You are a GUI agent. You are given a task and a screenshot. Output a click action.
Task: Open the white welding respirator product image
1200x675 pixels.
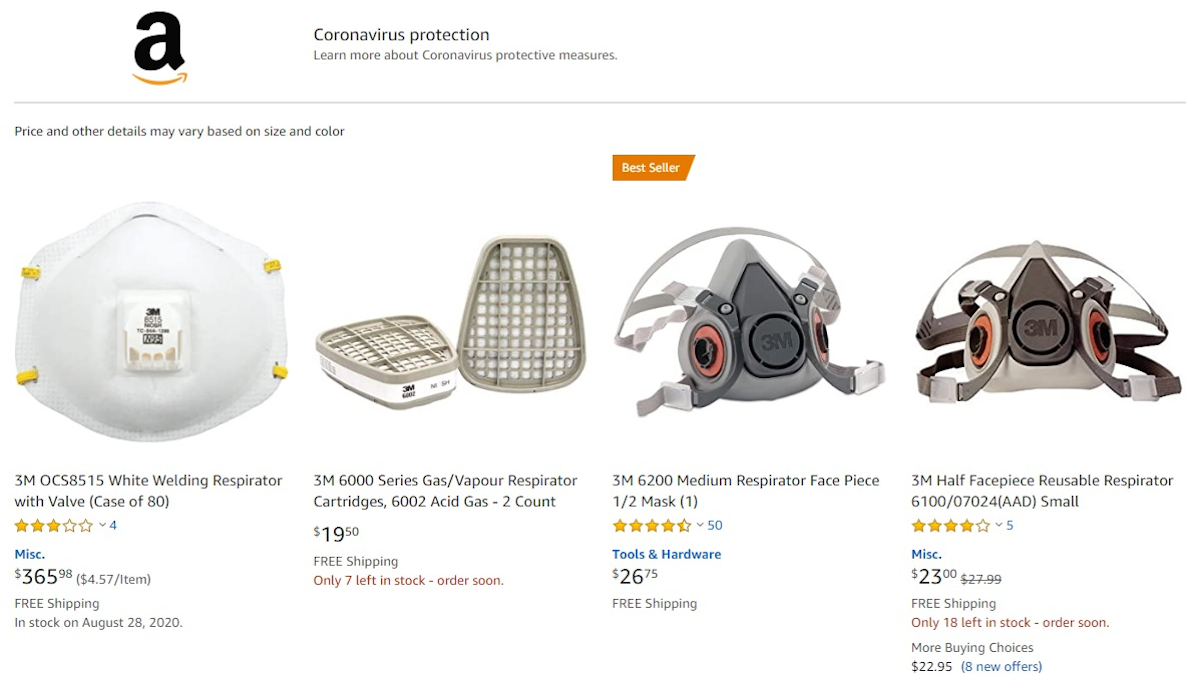tap(151, 320)
